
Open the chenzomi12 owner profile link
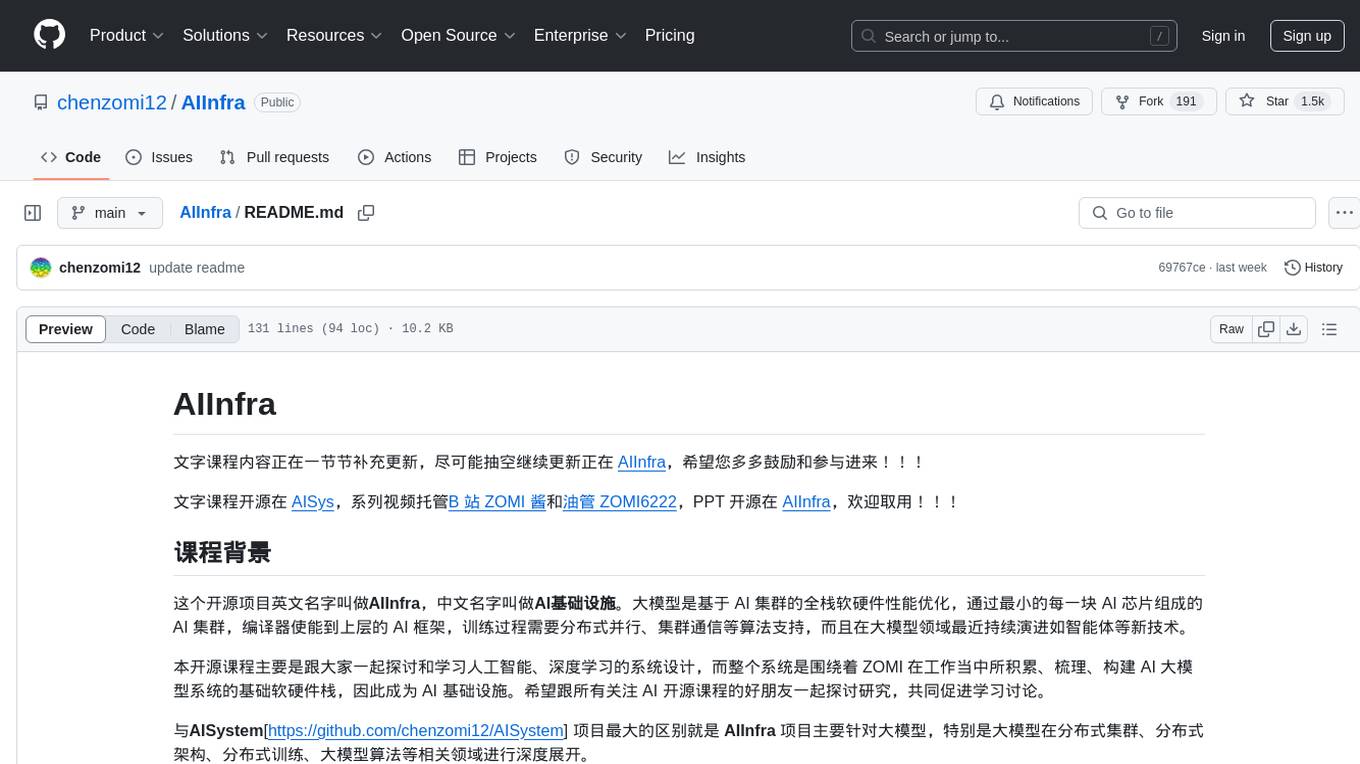112,102
